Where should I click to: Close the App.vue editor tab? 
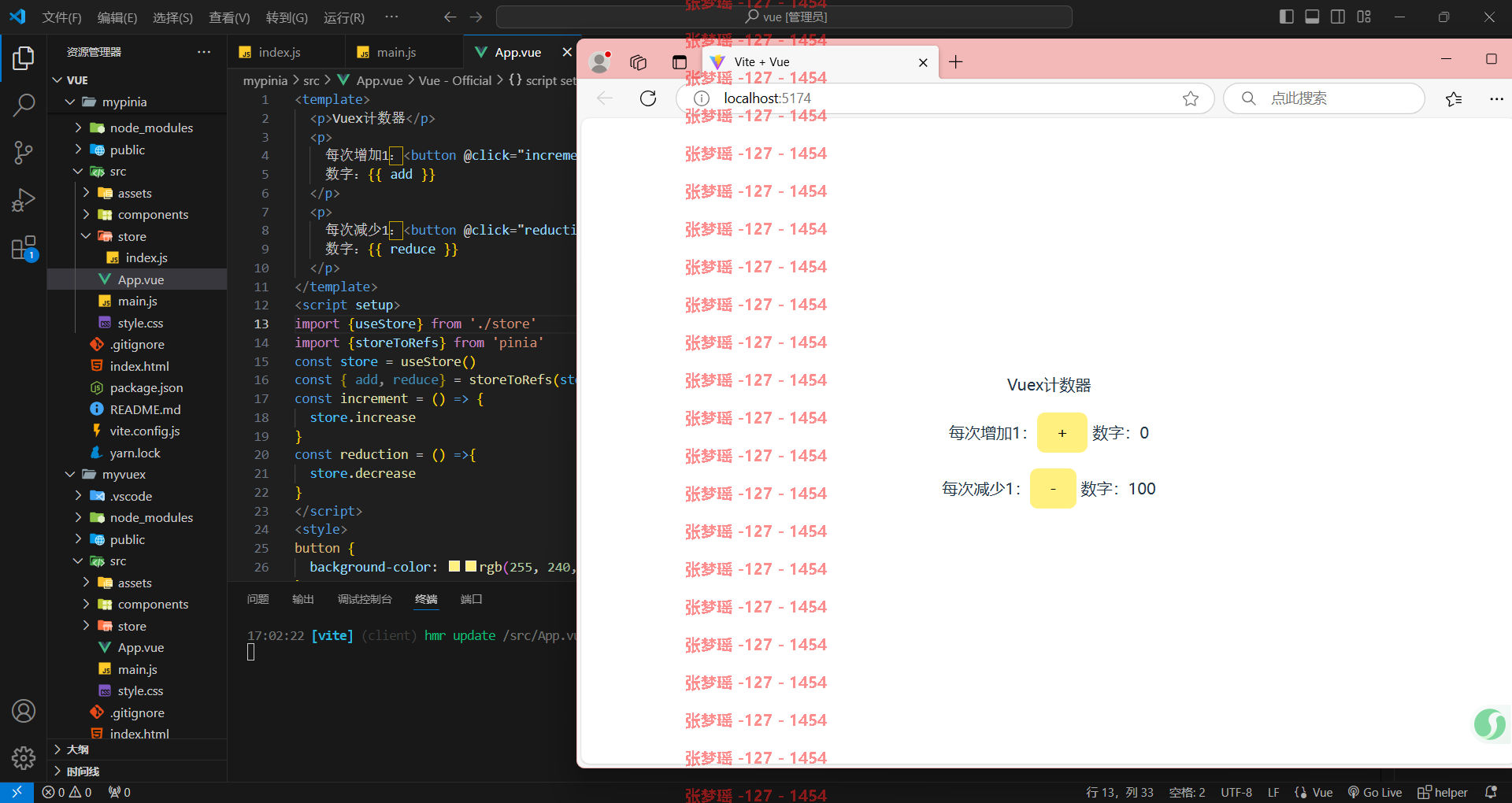(x=567, y=53)
